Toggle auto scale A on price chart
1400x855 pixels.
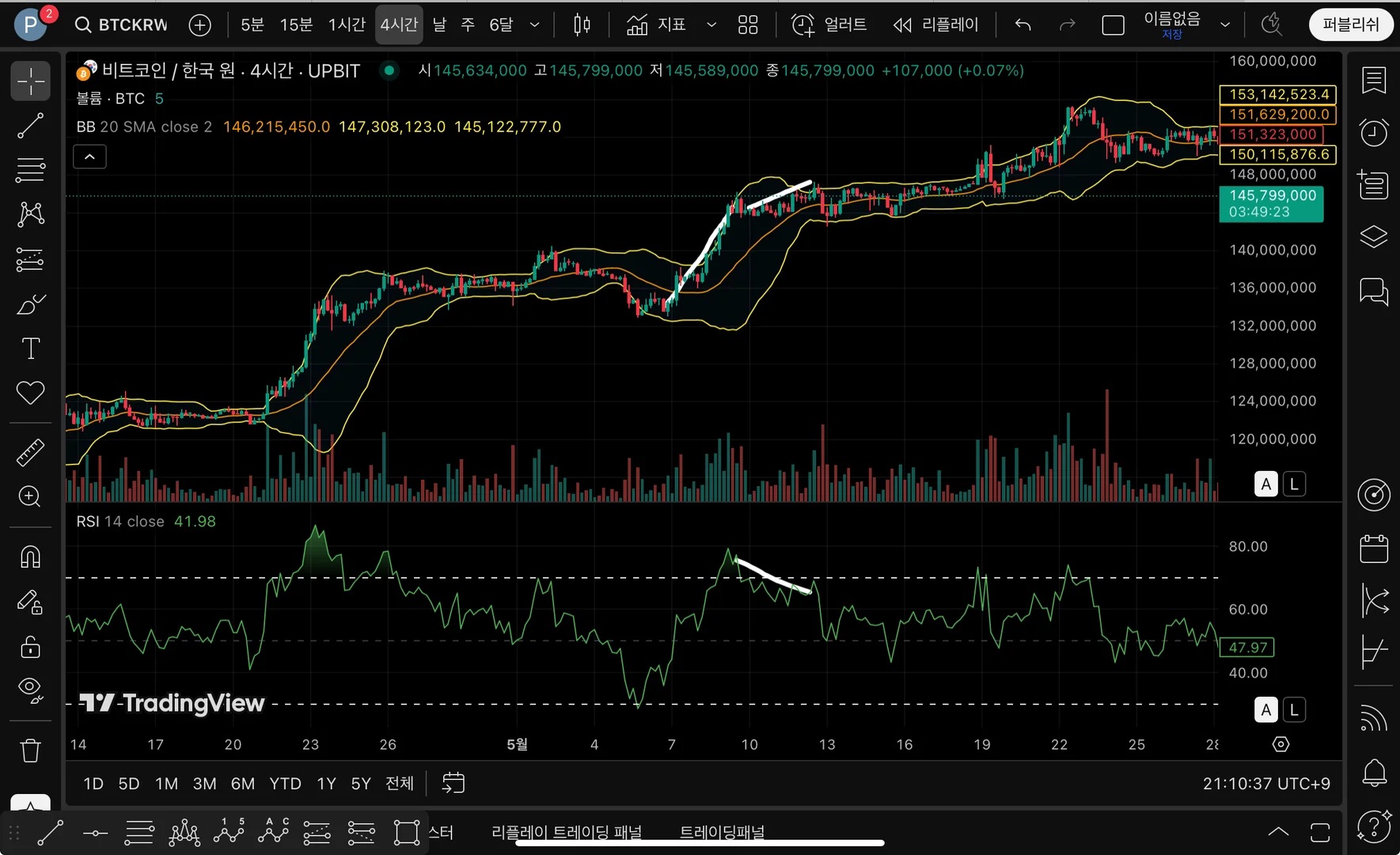tap(1265, 484)
